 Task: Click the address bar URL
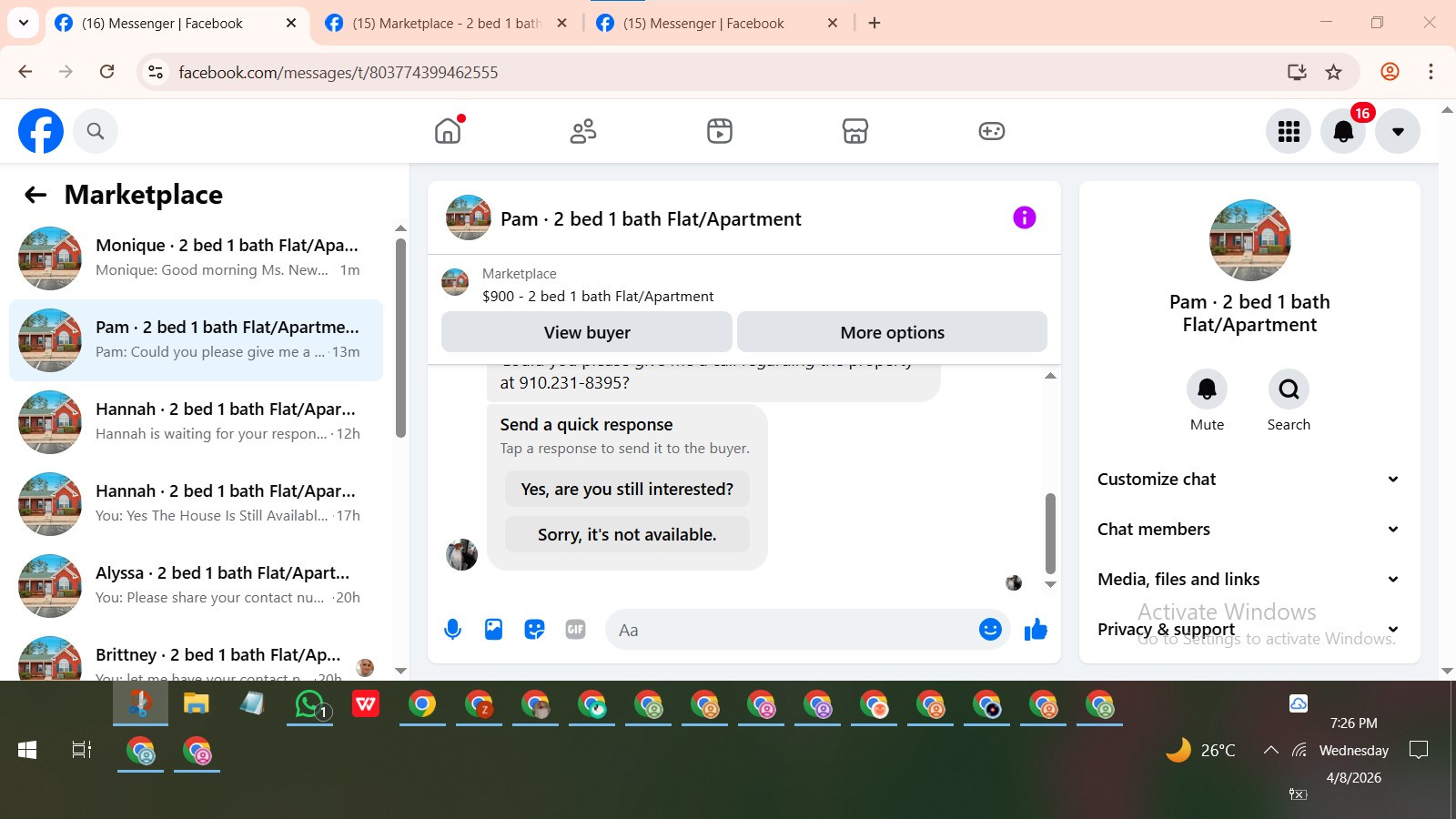(x=339, y=73)
